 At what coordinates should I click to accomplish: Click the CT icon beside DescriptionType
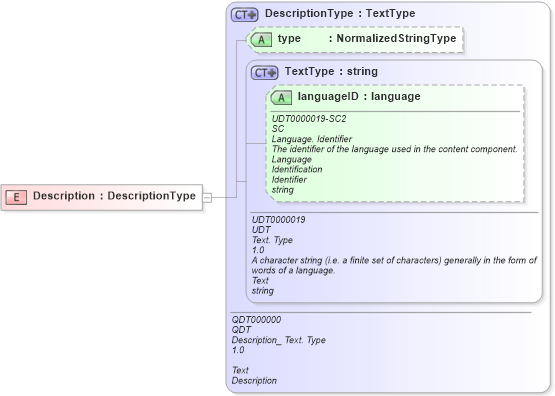click(x=245, y=15)
